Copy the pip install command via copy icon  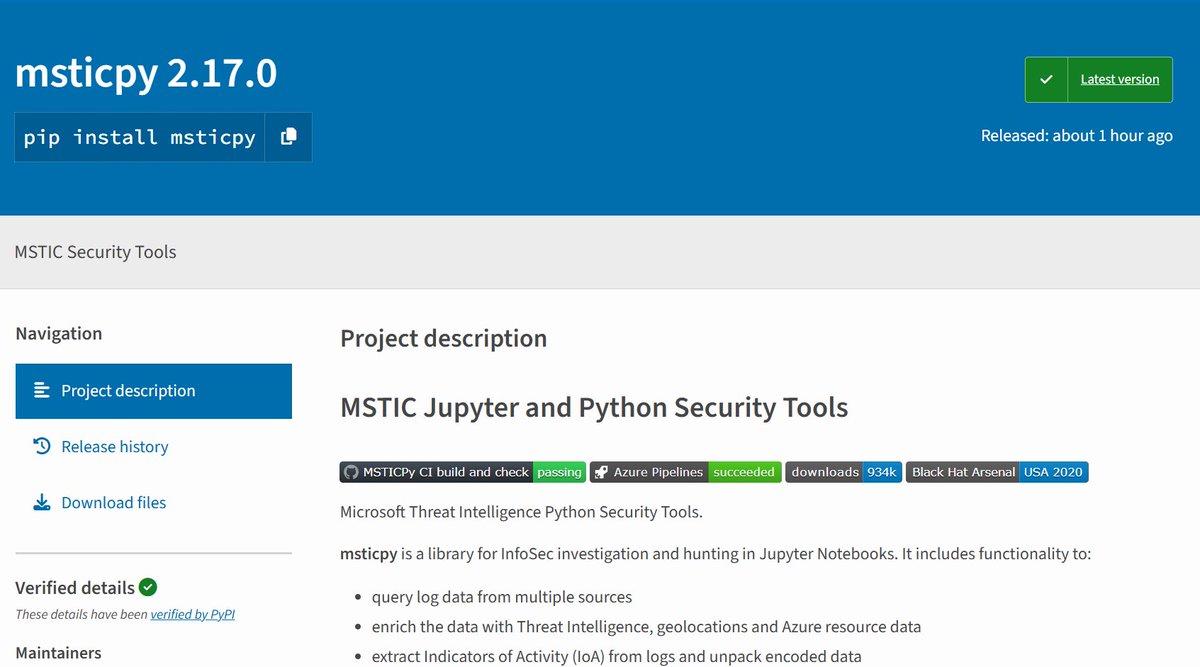[x=288, y=137]
